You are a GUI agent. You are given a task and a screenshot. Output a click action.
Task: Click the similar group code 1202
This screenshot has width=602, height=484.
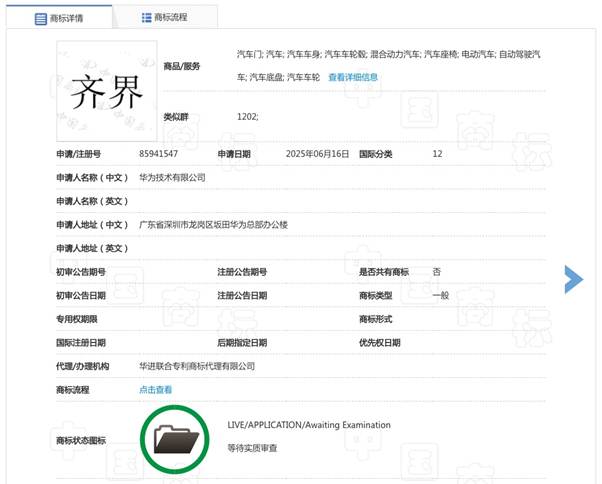[x=247, y=117]
